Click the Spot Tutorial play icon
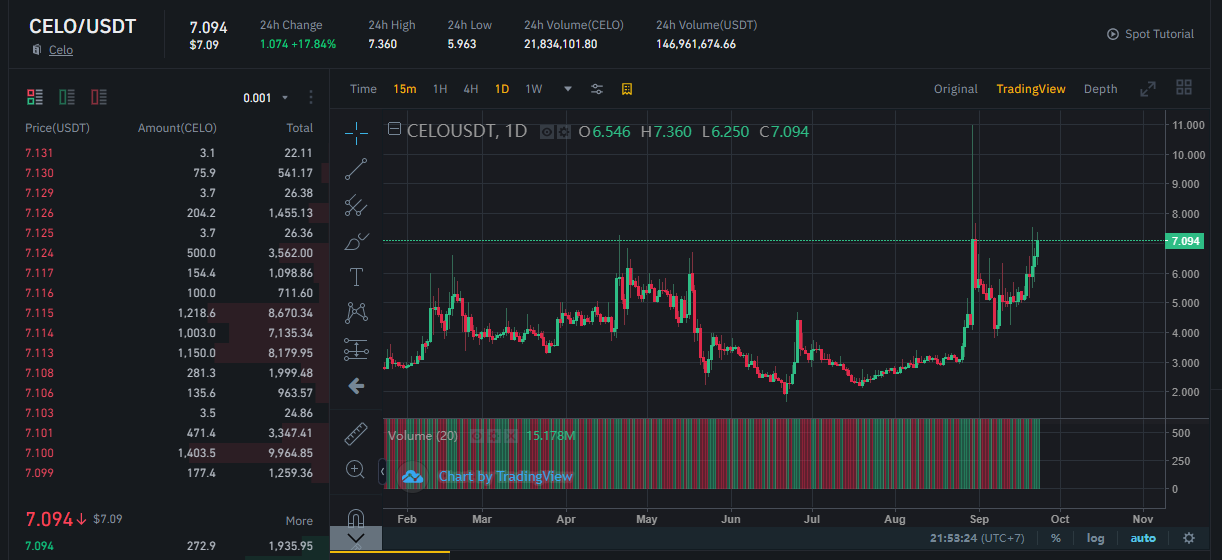 click(1113, 34)
